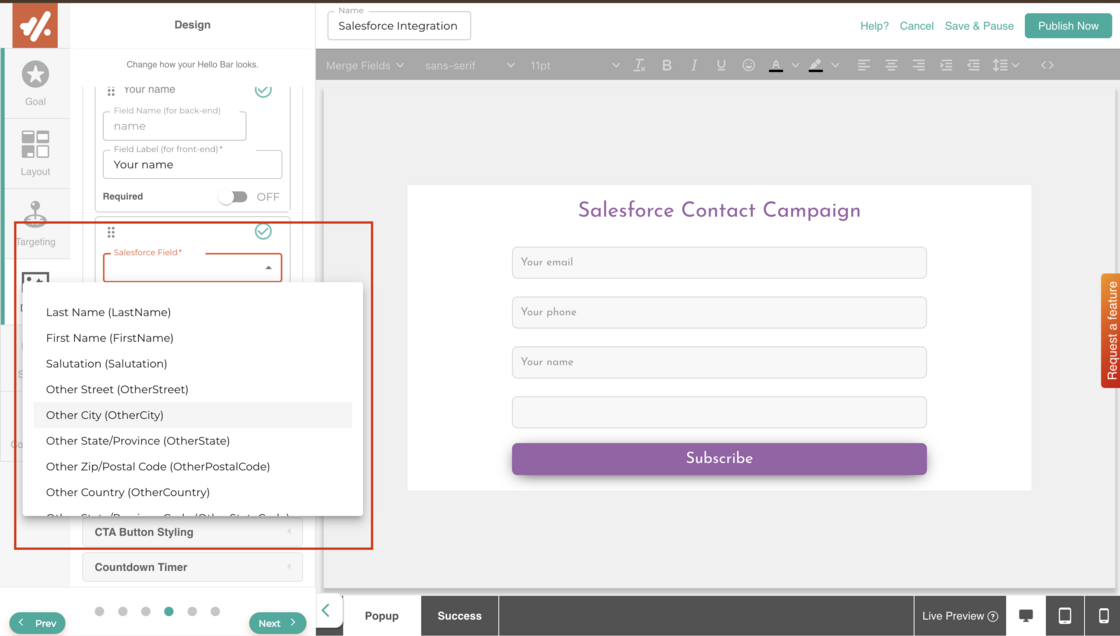
Task: Open the Layout step in sidebar
Action: click(x=35, y=154)
